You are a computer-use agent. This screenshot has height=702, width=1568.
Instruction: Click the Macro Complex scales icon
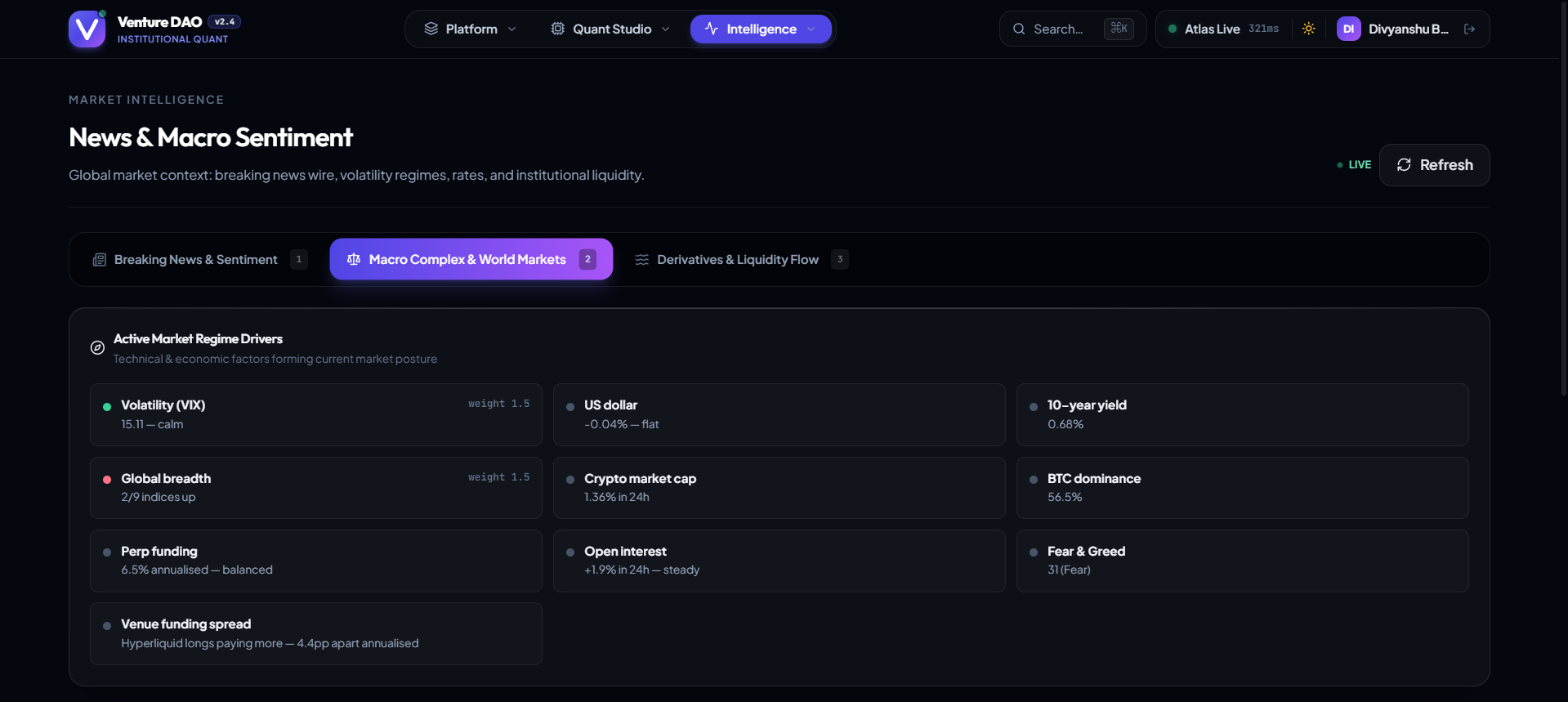354,259
